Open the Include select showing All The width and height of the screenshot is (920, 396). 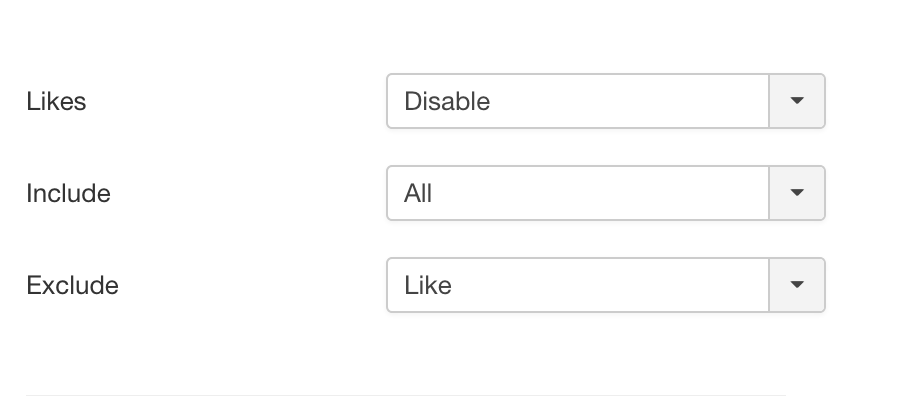coord(606,193)
